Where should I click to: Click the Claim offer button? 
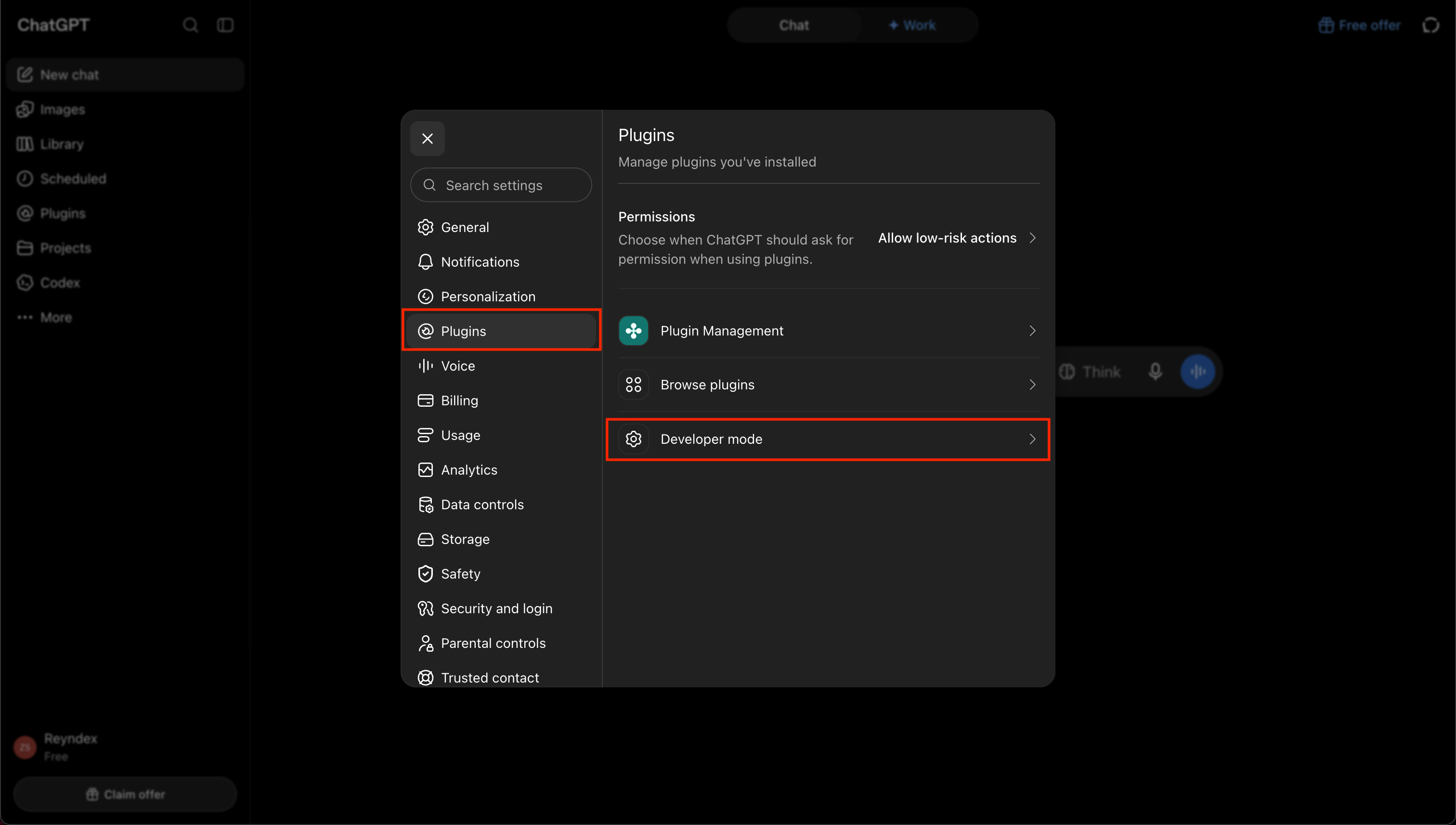pos(125,794)
